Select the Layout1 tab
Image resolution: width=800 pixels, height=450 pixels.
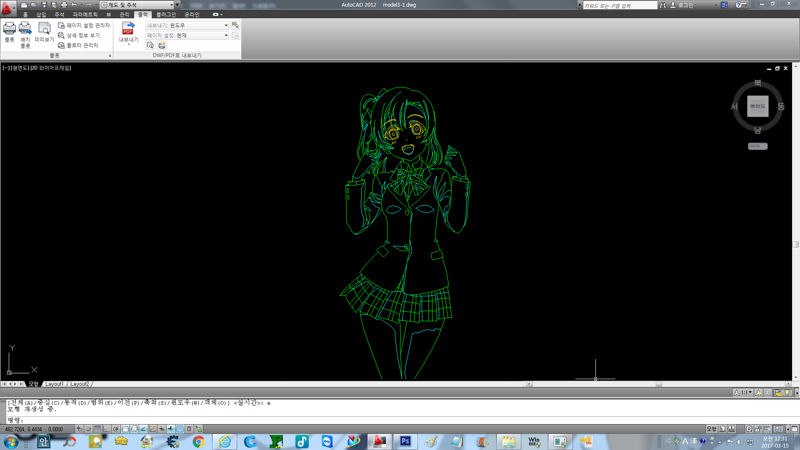[x=54, y=384]
